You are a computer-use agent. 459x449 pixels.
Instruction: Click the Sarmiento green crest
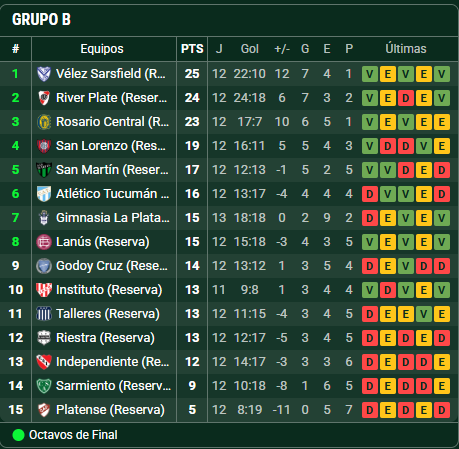coord(44,386)
